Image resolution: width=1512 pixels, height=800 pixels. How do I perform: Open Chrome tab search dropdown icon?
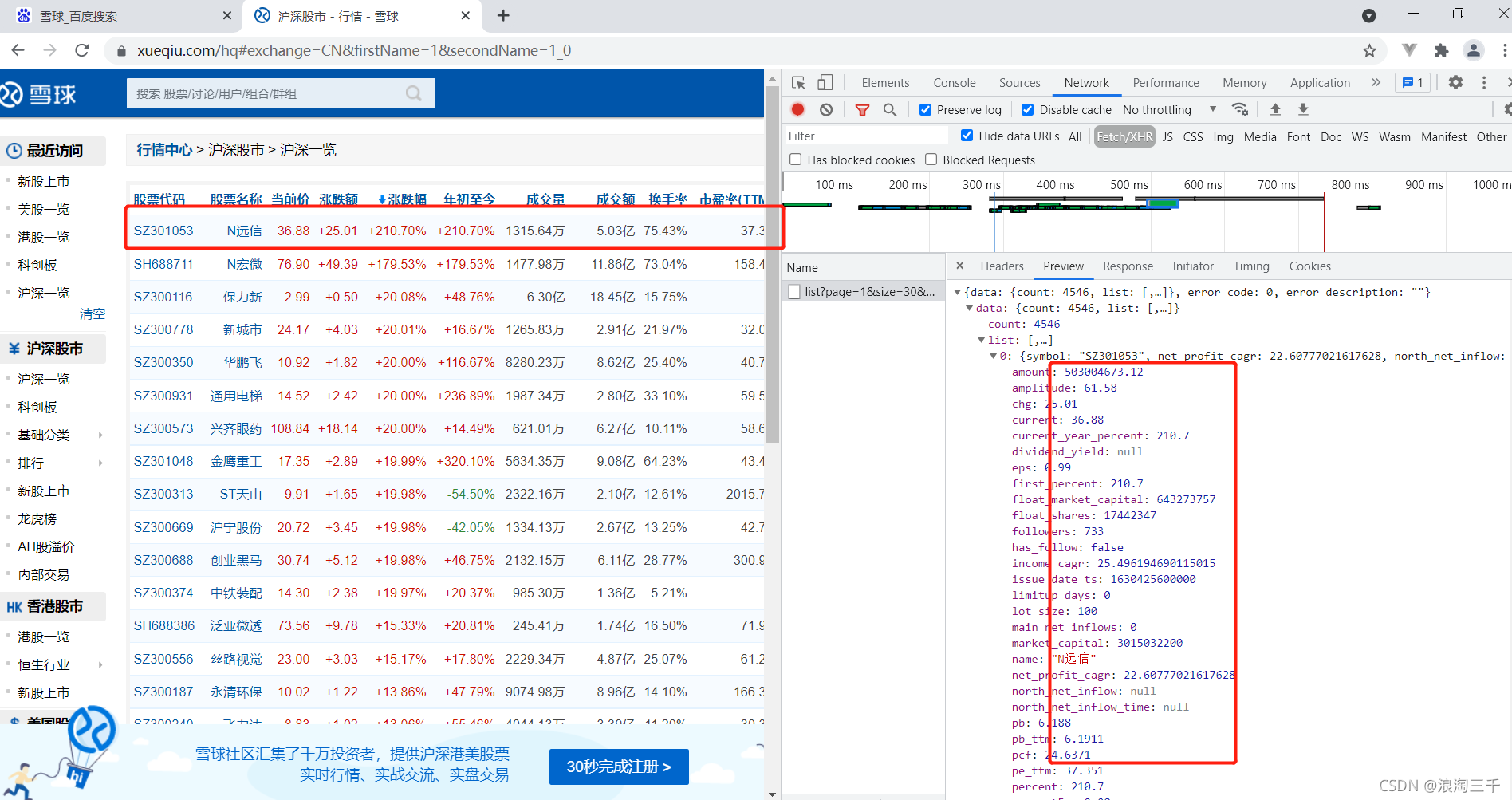1368,15
